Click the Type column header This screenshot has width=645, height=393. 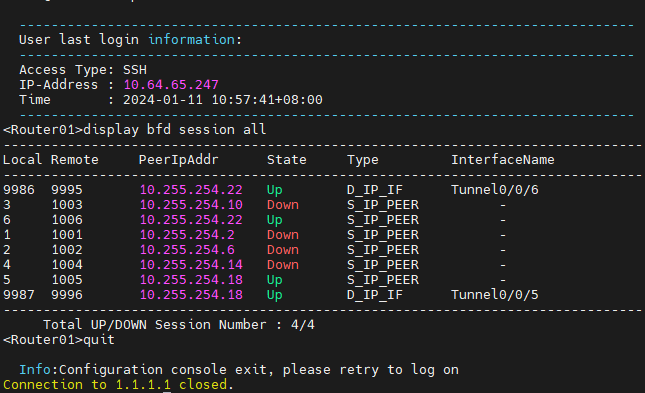pyautogui.click(x=362, y=160)
